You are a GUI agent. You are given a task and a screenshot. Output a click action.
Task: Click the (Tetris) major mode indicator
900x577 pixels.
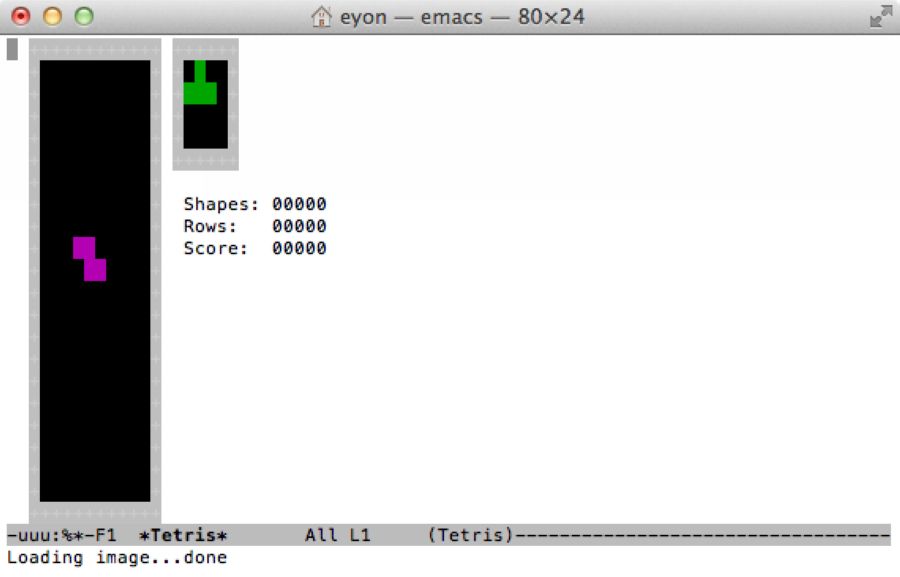(470, 535)
